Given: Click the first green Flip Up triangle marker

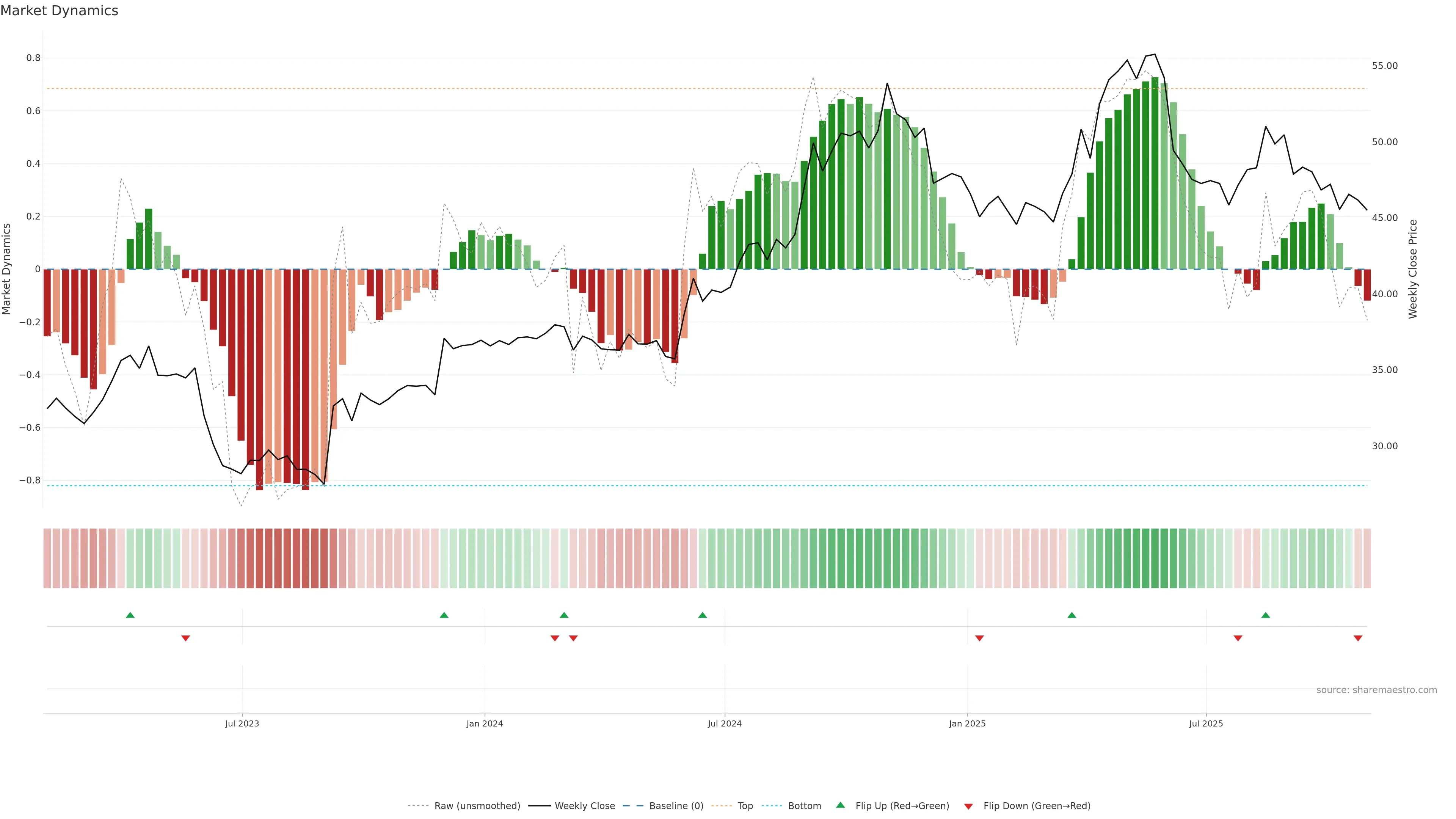Looking at the screenshot, I should 130,615.
